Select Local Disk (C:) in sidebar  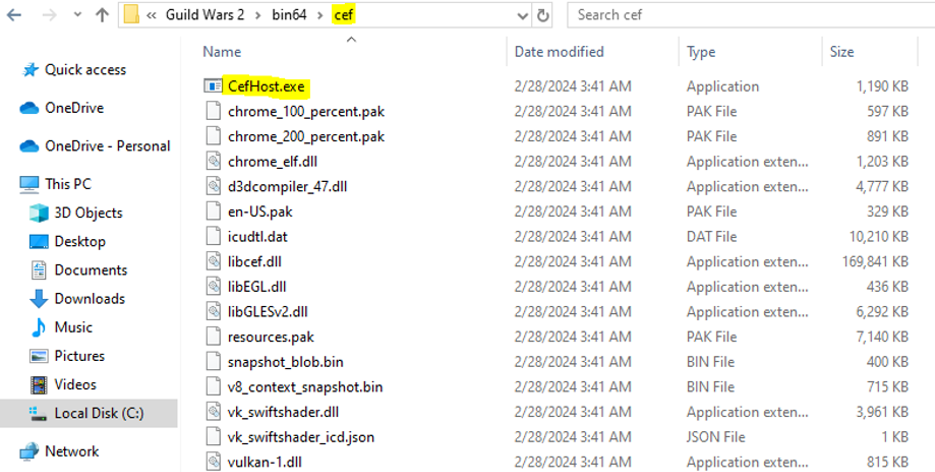tap(99, 413)
